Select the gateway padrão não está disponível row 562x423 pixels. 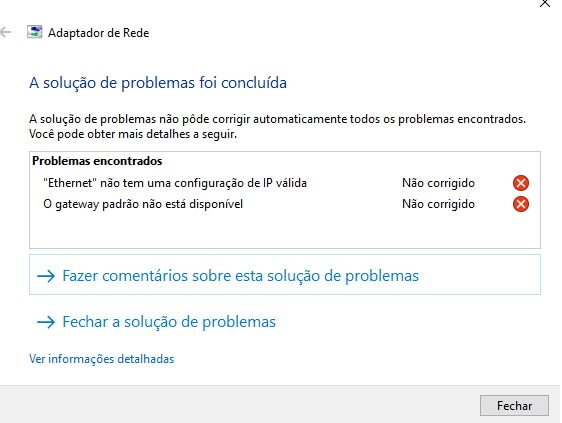(285, 204)
